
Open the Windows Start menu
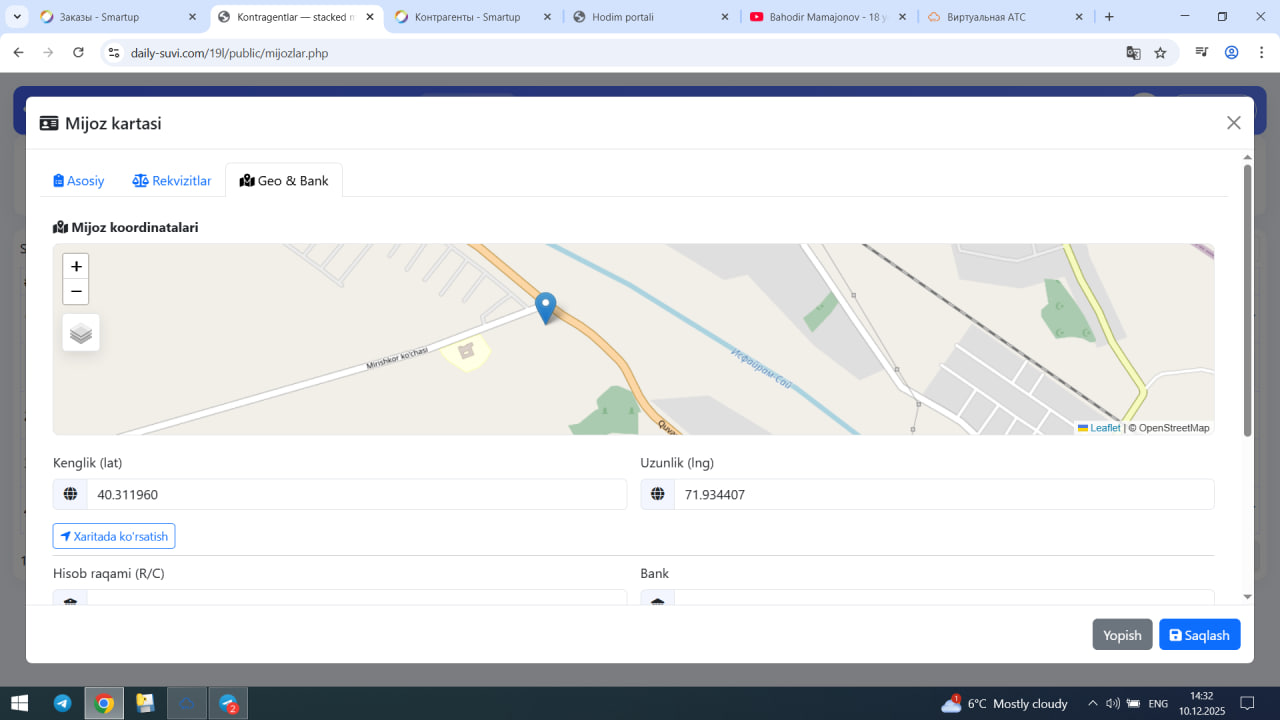point(19,703)
